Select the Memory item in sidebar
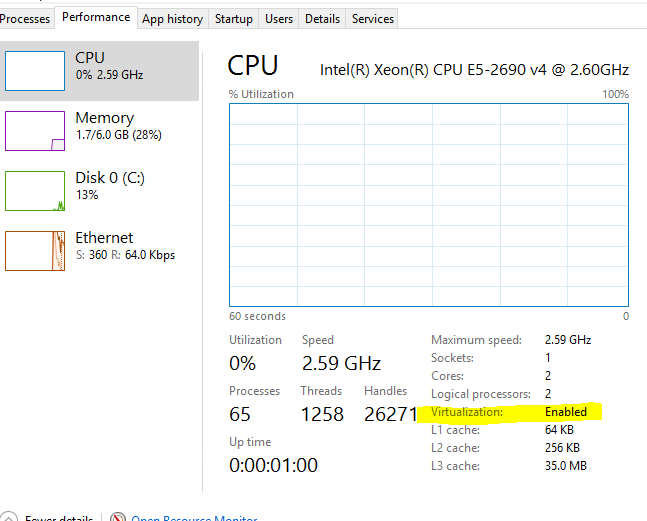 click(x=105, y=118)
